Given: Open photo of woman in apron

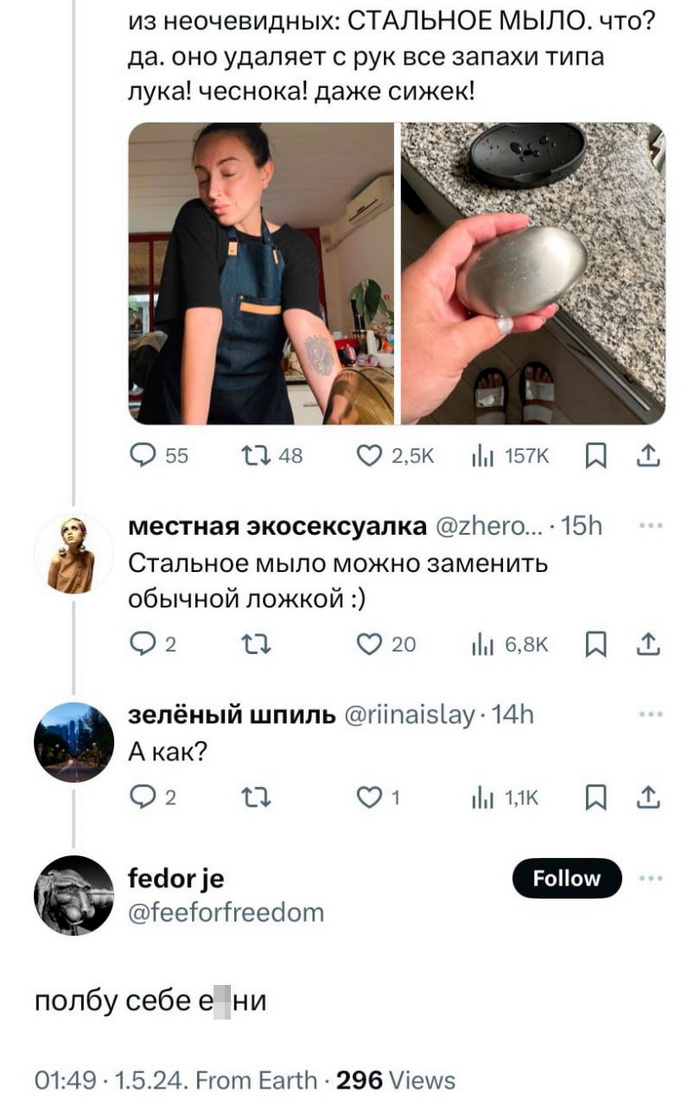Looking at the screenshot, I should 261,274.
